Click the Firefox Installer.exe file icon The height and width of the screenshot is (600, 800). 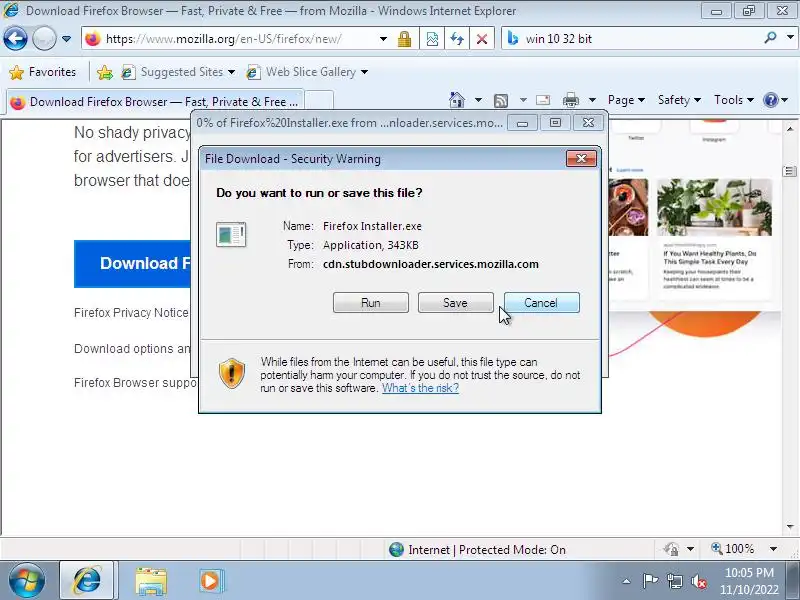pos(231,235)
